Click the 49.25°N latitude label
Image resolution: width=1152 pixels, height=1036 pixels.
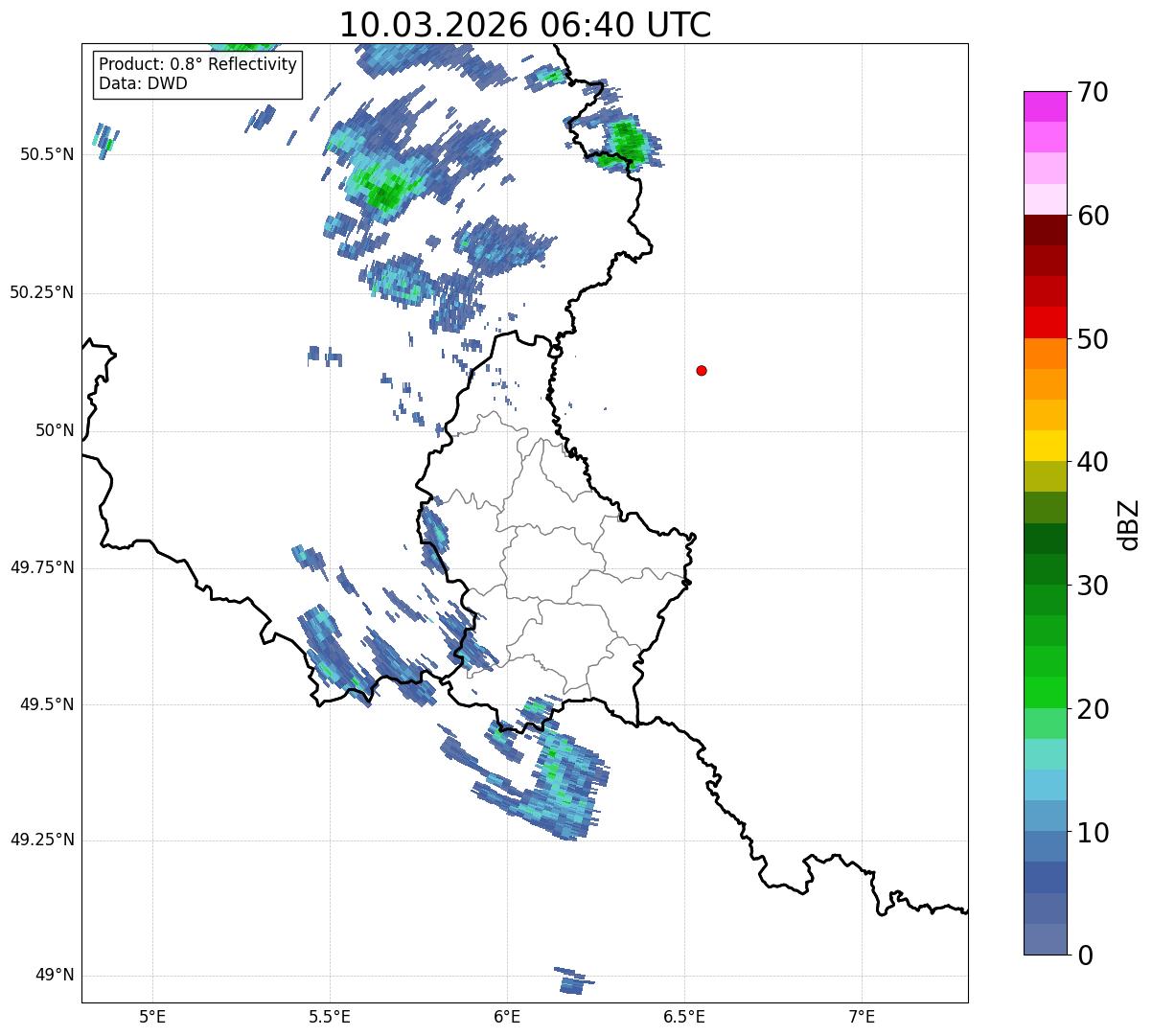41,840
